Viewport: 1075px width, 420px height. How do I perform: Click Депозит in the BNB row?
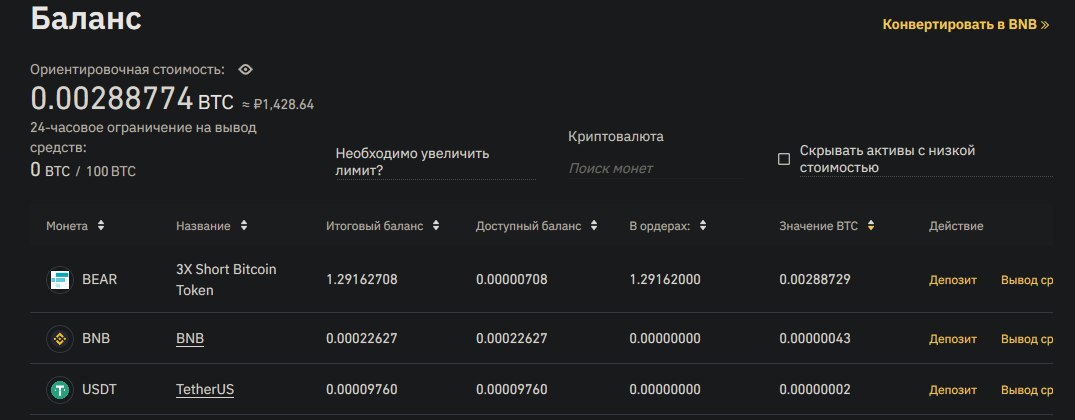coord(953,338)
